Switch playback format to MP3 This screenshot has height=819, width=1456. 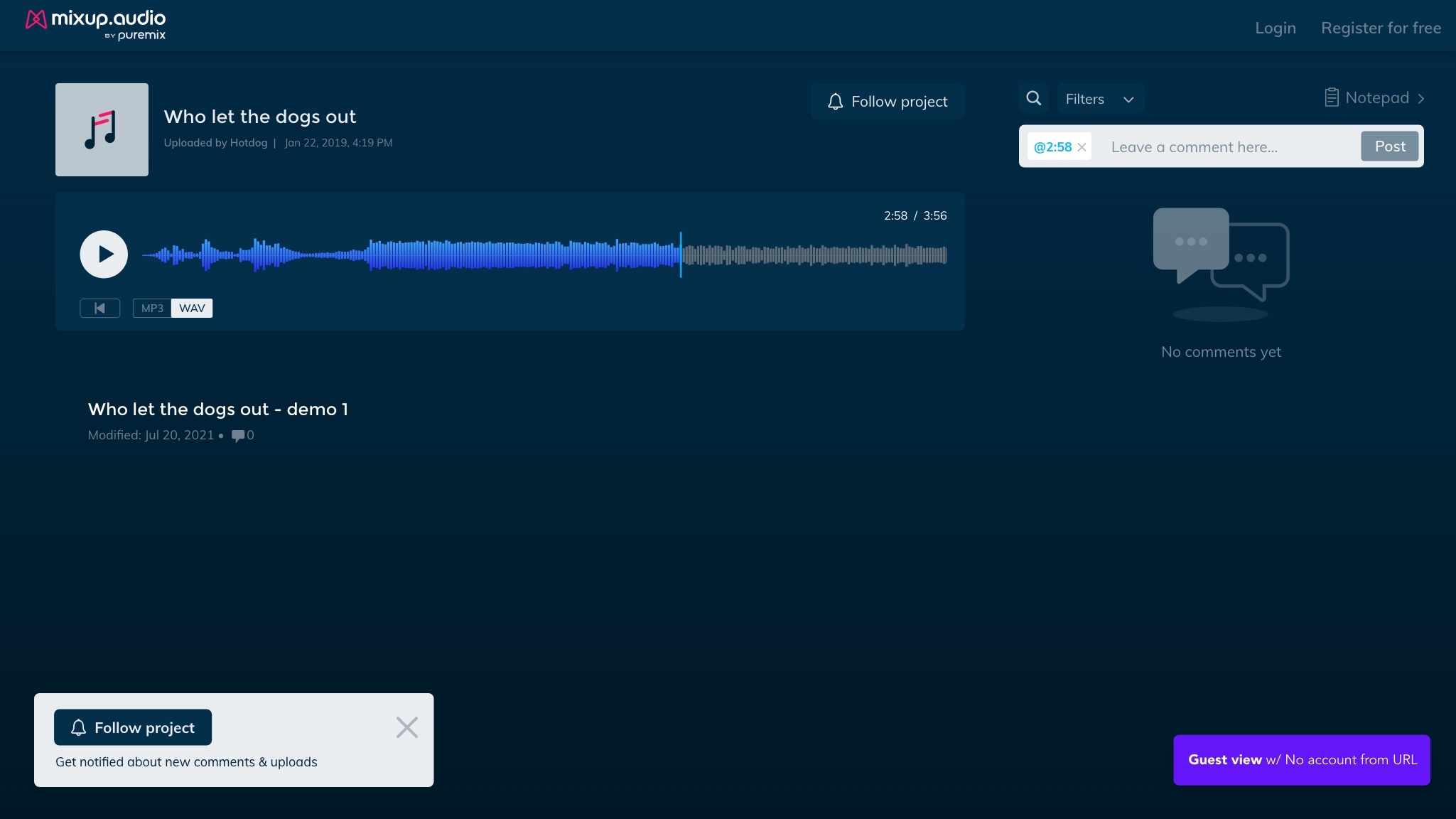coord(152,308)
